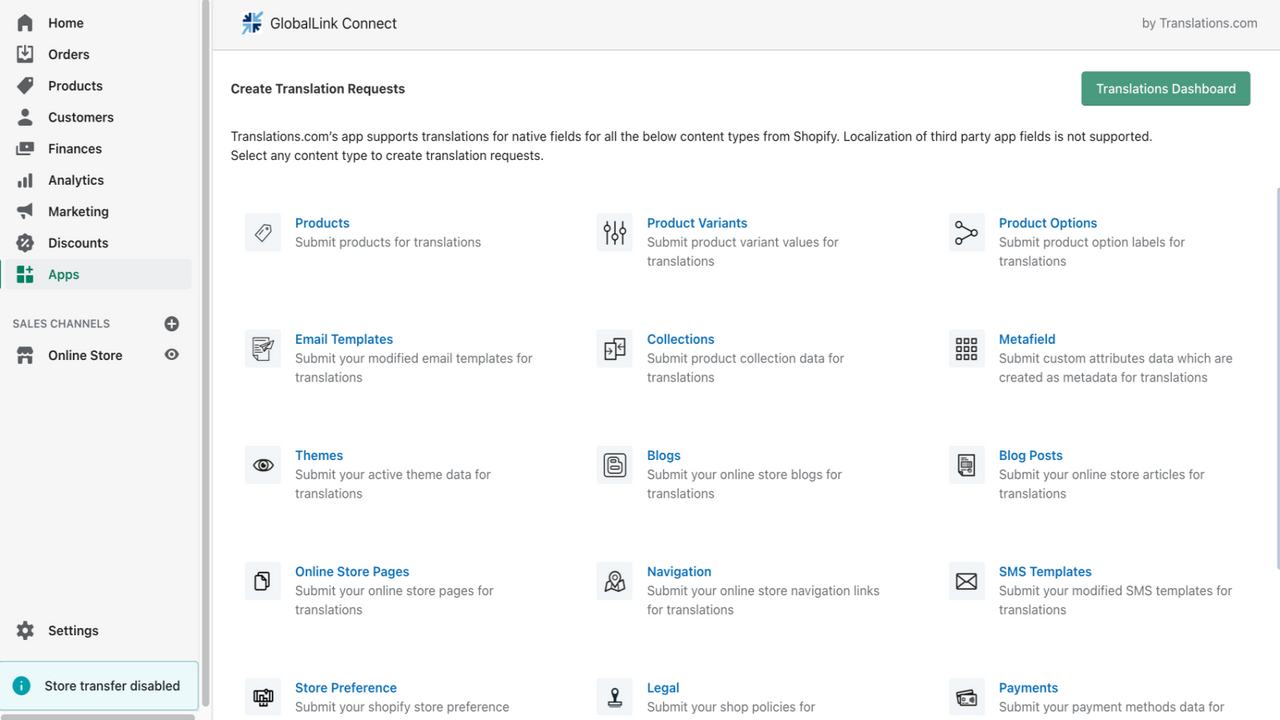View online store via eye icon
The height and width of the screenshot is (720, 1280).
click(172, 355)
